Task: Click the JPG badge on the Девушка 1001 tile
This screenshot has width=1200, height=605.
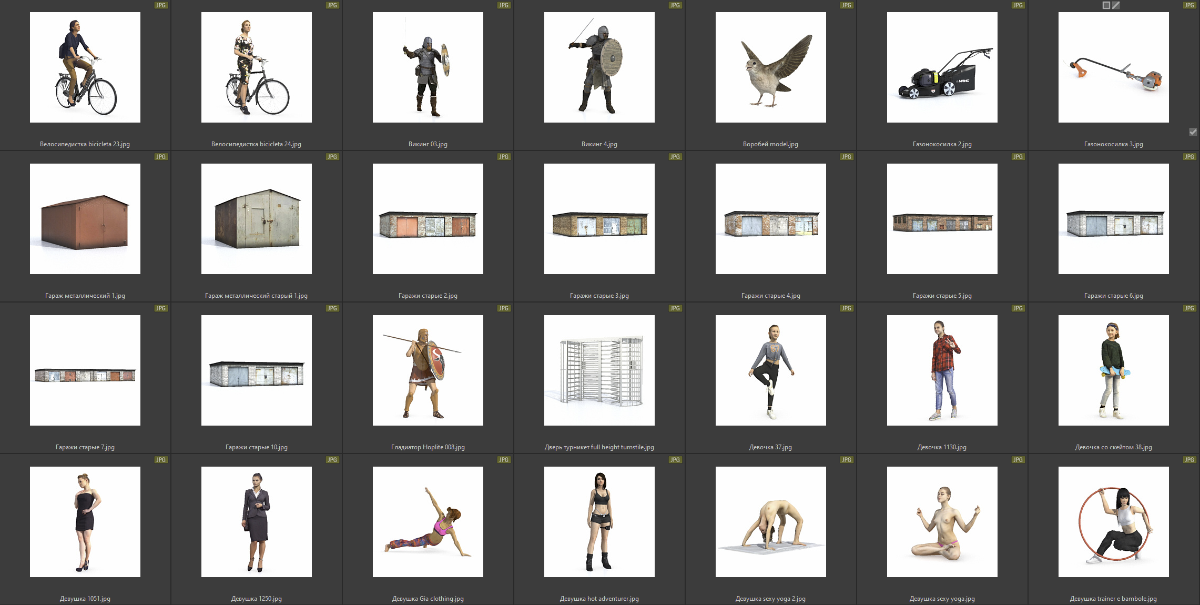Action: [161, 459]
